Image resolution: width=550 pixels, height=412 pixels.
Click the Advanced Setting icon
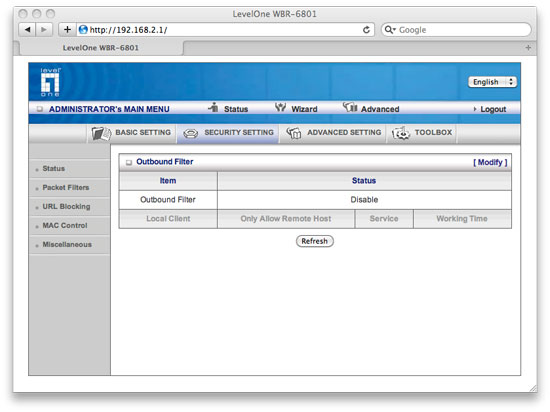[294, 133]
